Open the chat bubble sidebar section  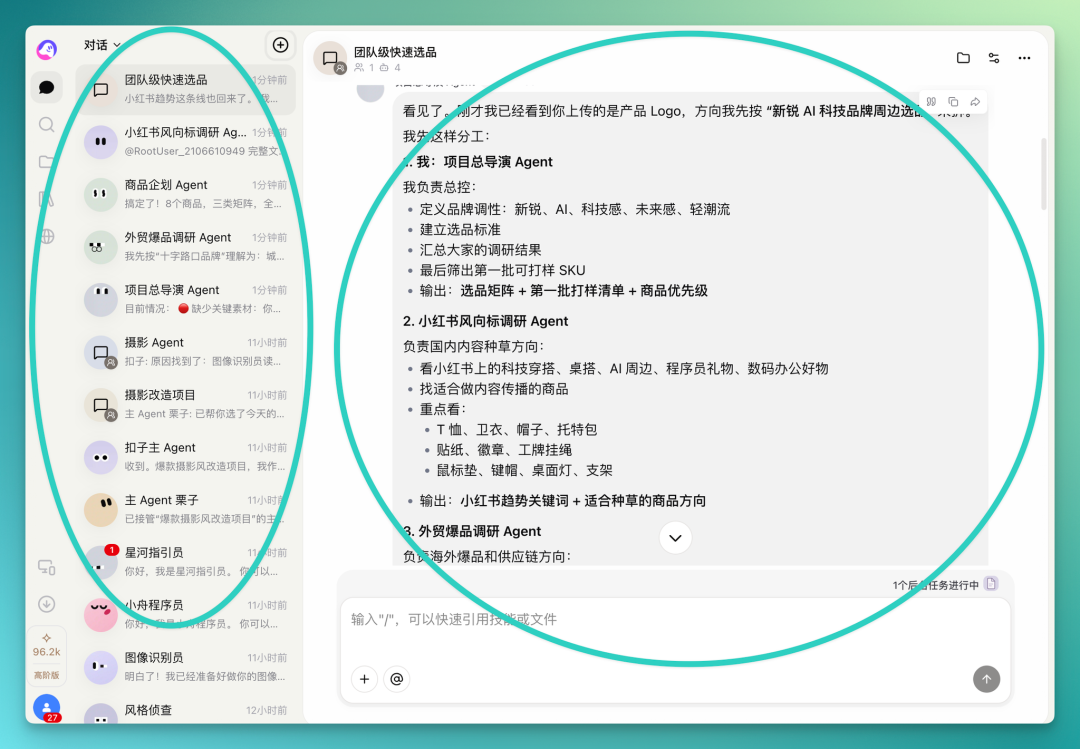pos(46,88)
